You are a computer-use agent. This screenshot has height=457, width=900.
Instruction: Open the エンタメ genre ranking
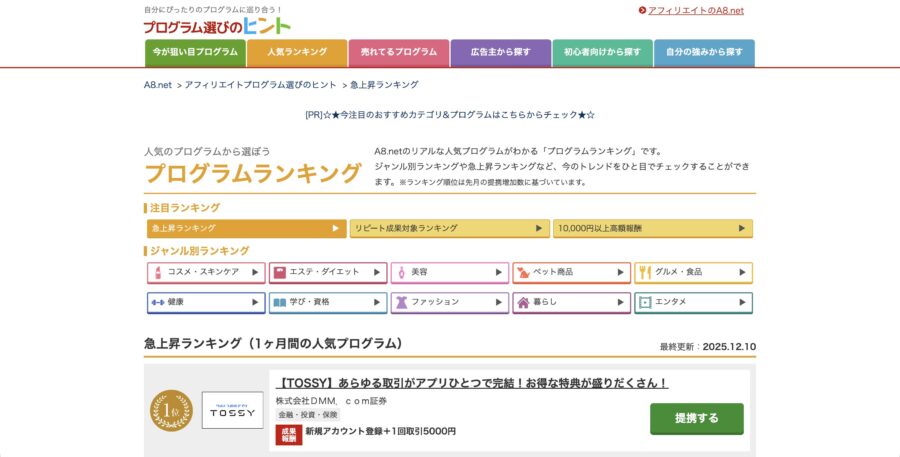693,303
